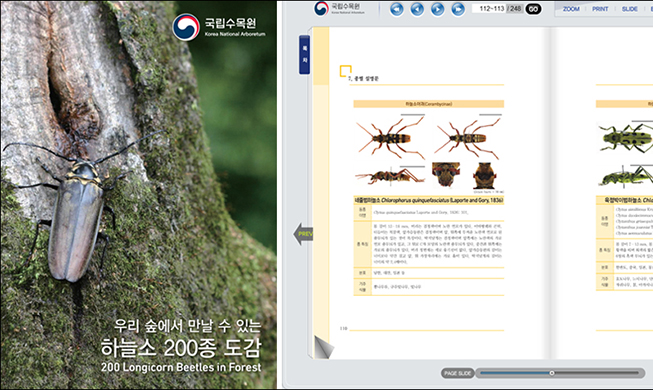Click the page number 110 at the page bottom

point(343,328)
